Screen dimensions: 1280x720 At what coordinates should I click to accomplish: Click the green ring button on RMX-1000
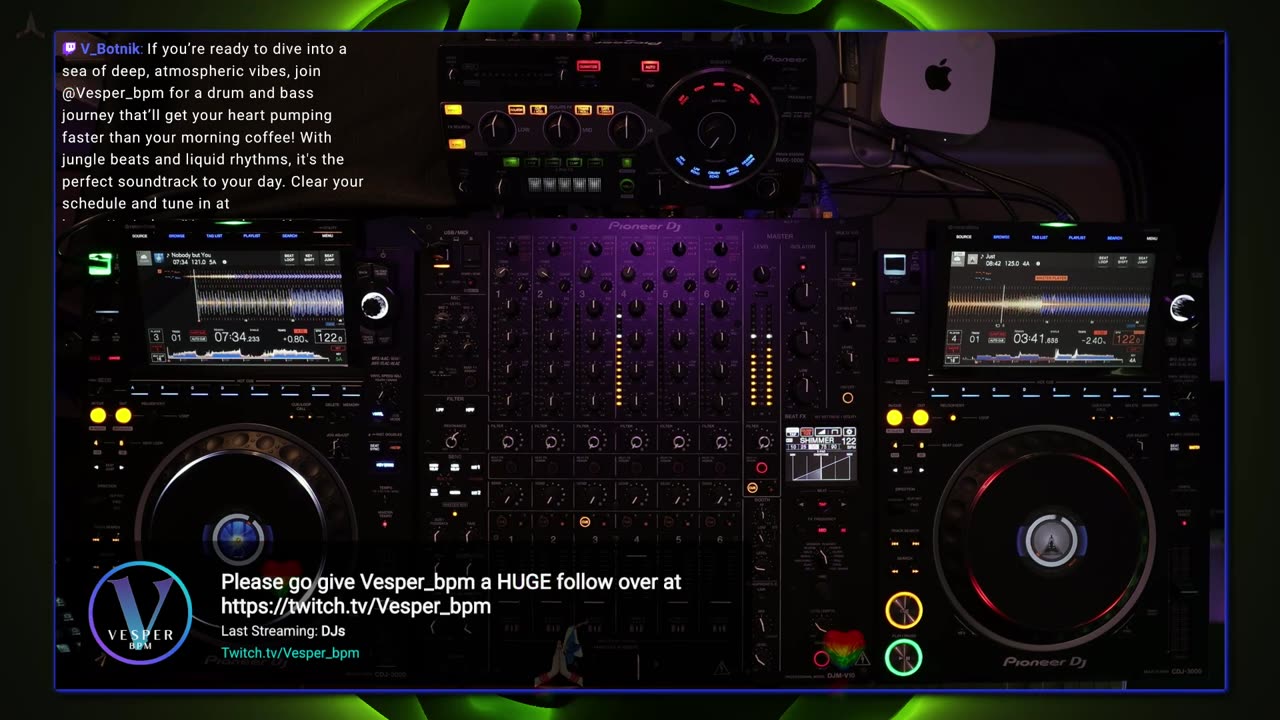click(x=627, y=185)
